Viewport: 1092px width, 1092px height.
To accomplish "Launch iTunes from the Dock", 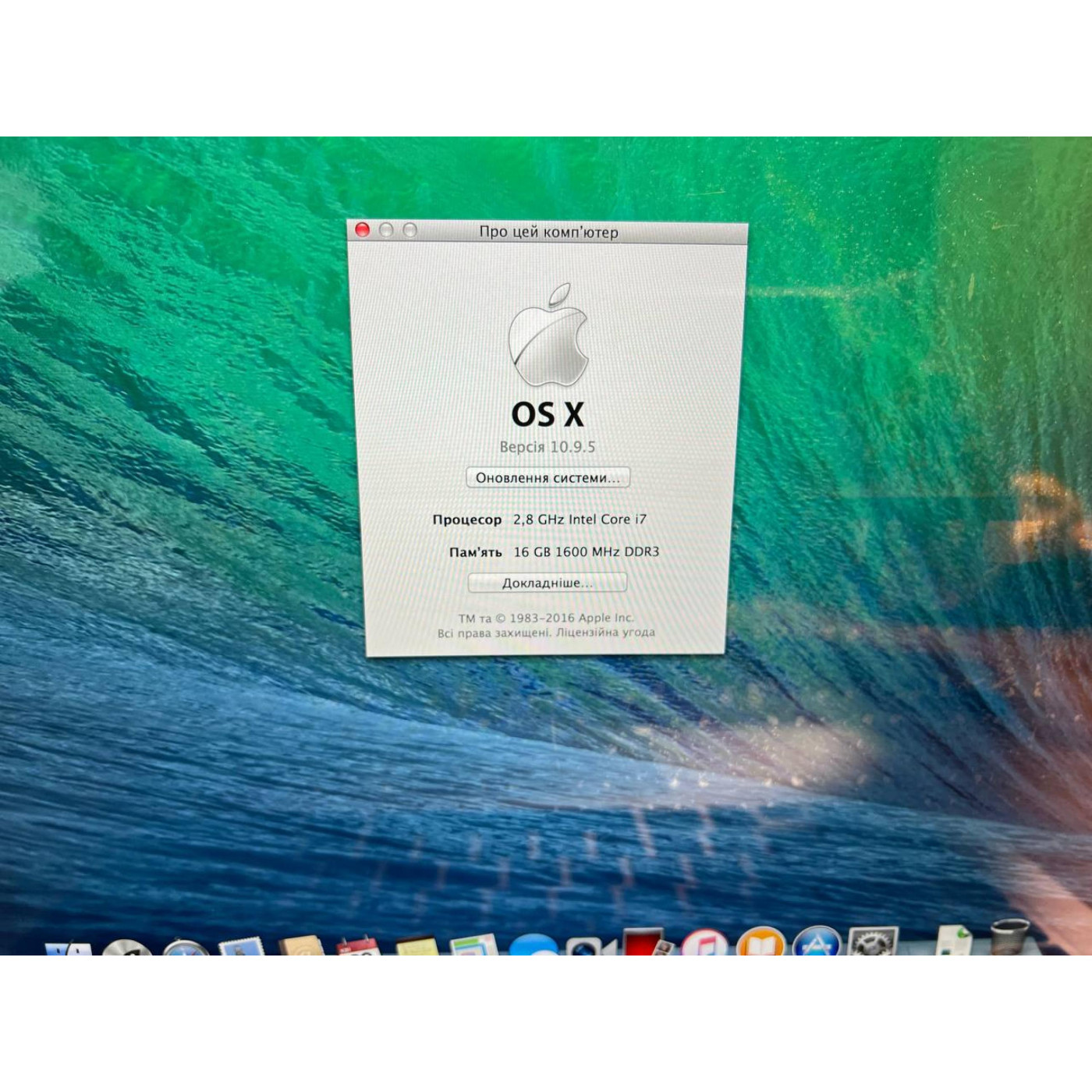I will pos(704,943).
